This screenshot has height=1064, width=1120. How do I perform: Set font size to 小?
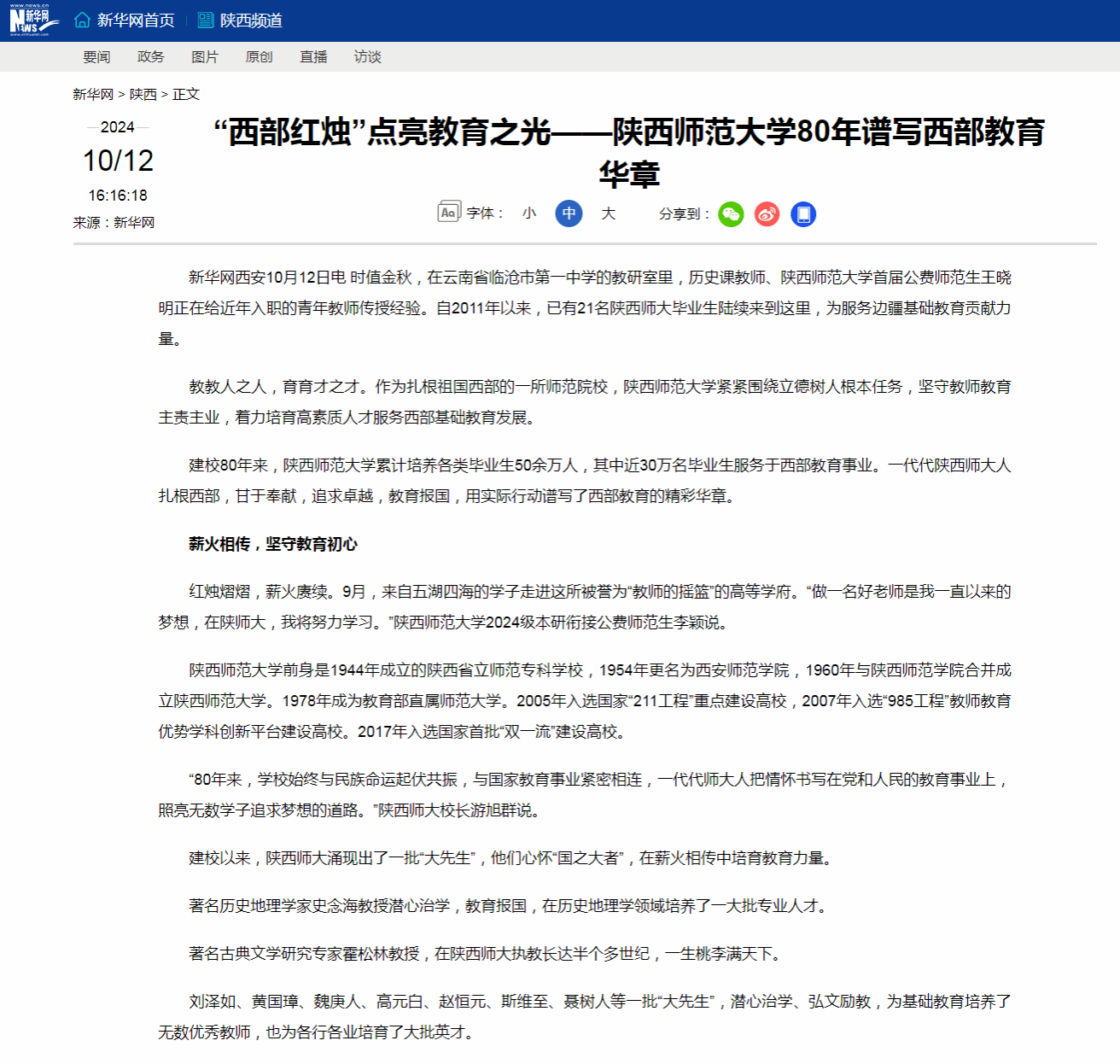[529, 213]
